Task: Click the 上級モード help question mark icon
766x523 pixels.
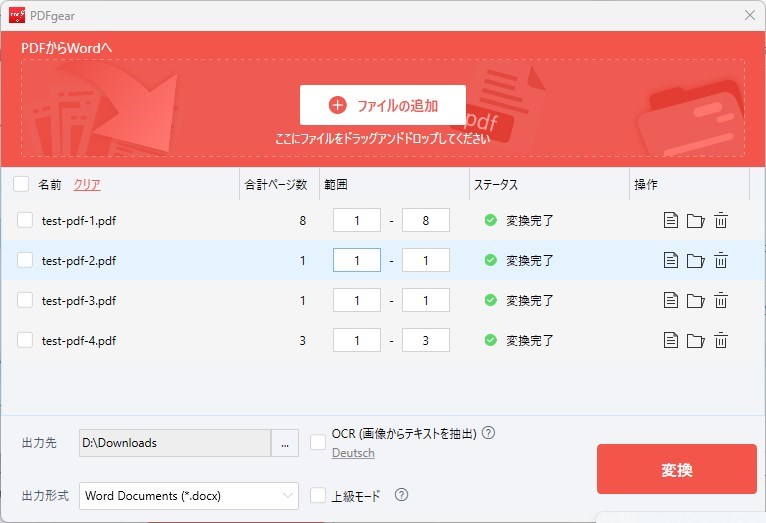Action: (x=401, y=495)
